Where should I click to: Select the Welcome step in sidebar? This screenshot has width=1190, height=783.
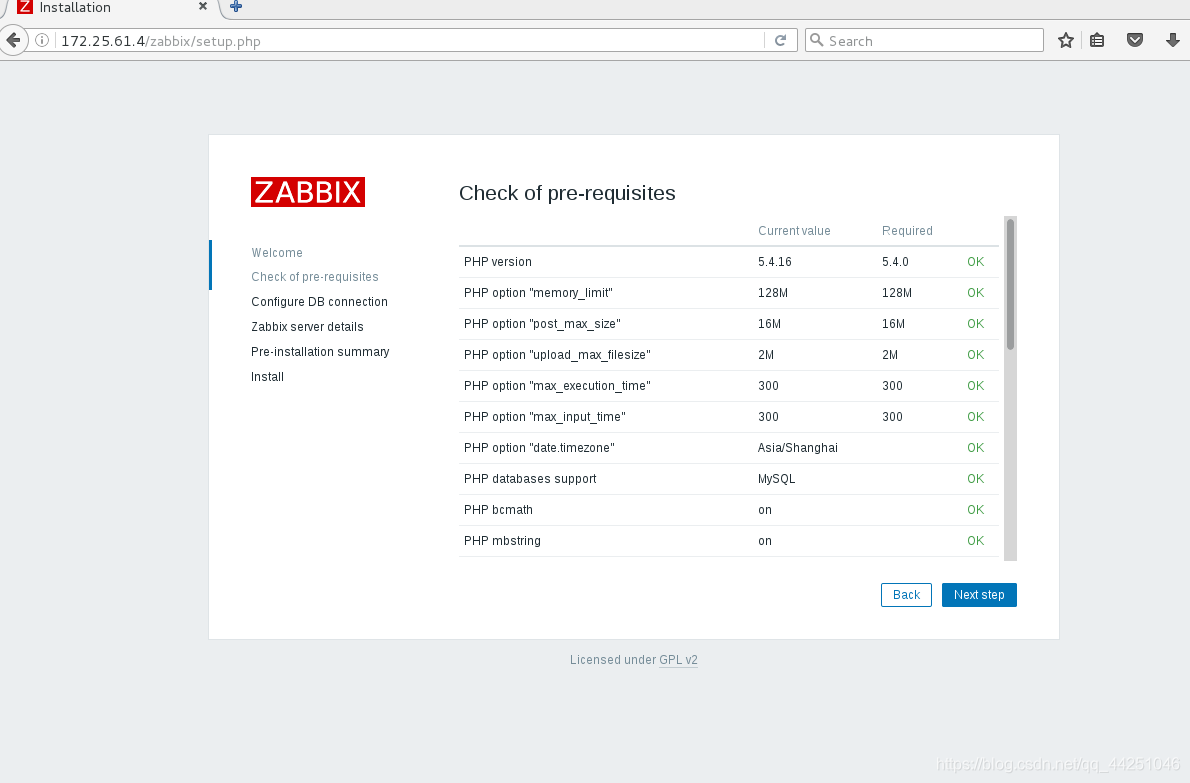[x=277, y=253]
